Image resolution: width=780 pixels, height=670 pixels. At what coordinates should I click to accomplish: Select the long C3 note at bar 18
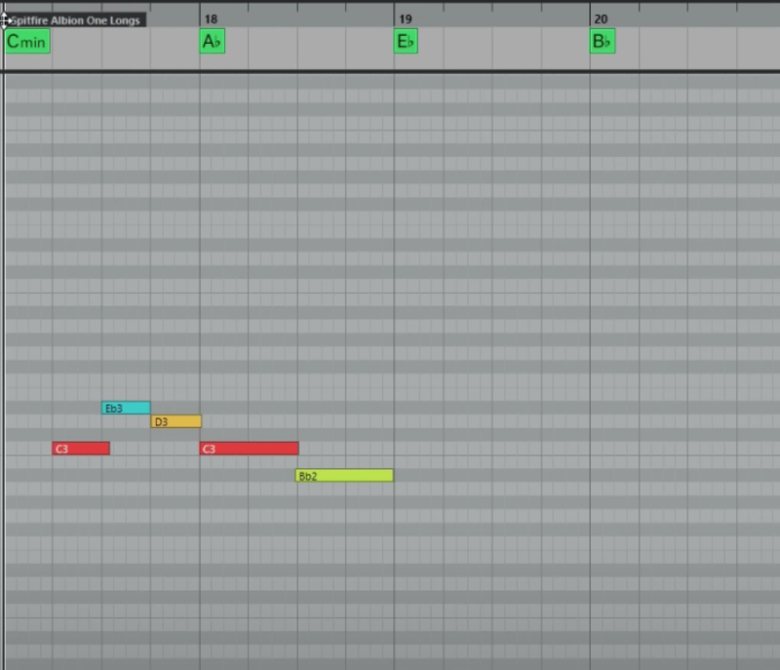(x=249, y=449)
